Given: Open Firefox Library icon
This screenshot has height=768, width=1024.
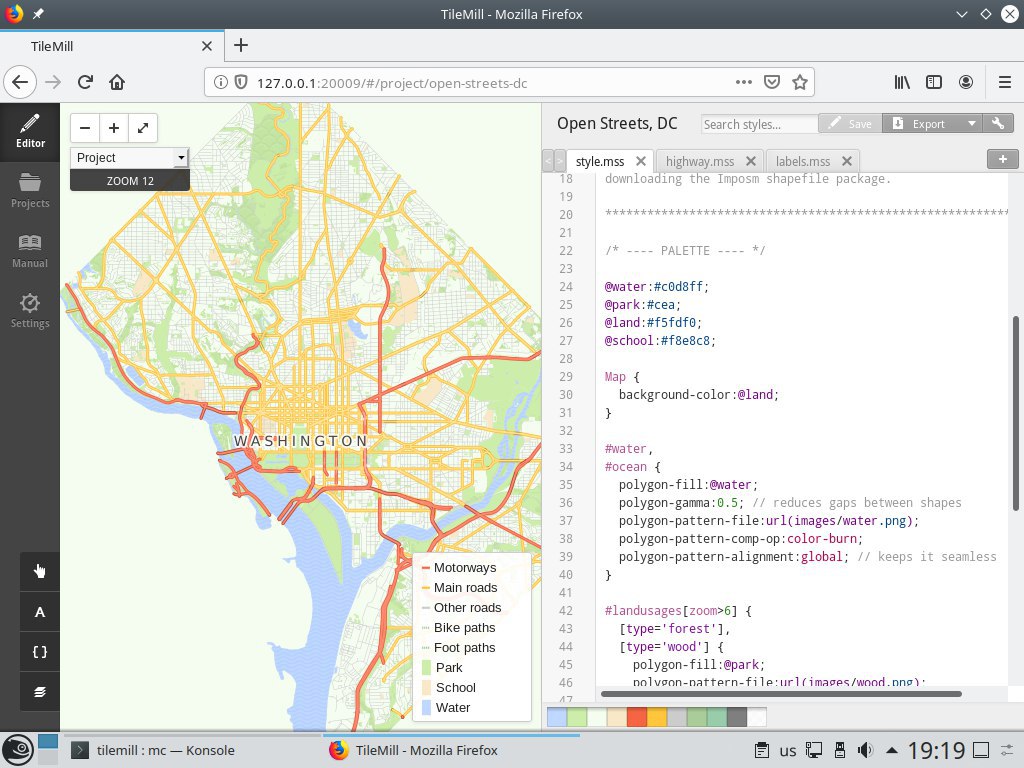Looking at the screenshot, I should point(902,82).
